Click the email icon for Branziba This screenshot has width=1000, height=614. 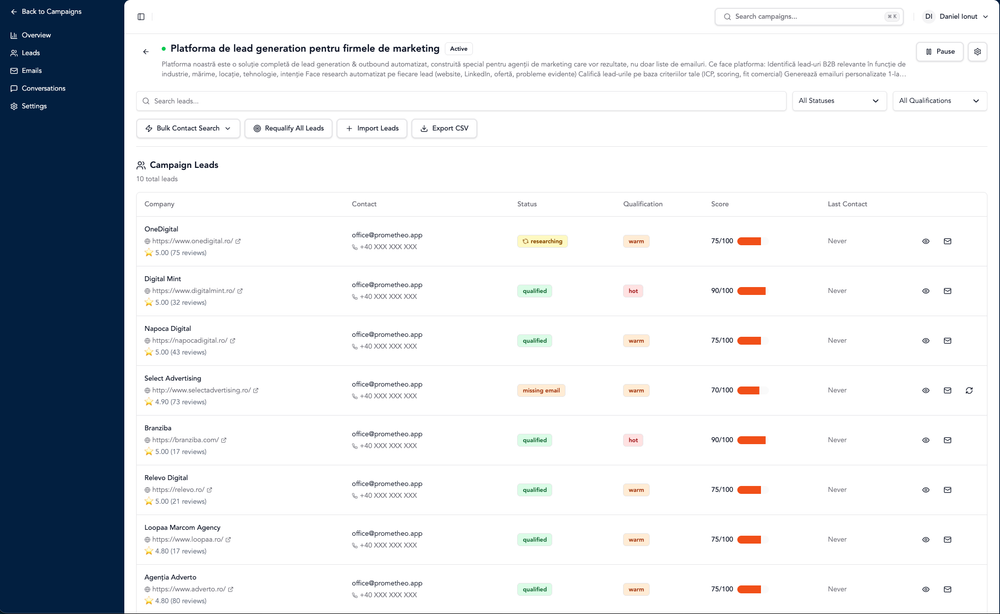click(x=946, y=440)
